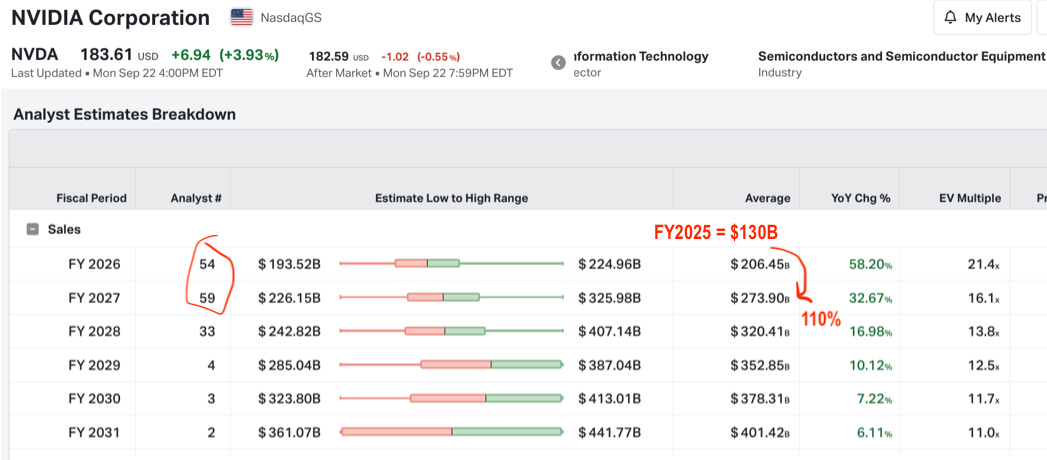Click the Analyst # column header
Viewport: 1047px width, 460px height.
click(196, 198)
